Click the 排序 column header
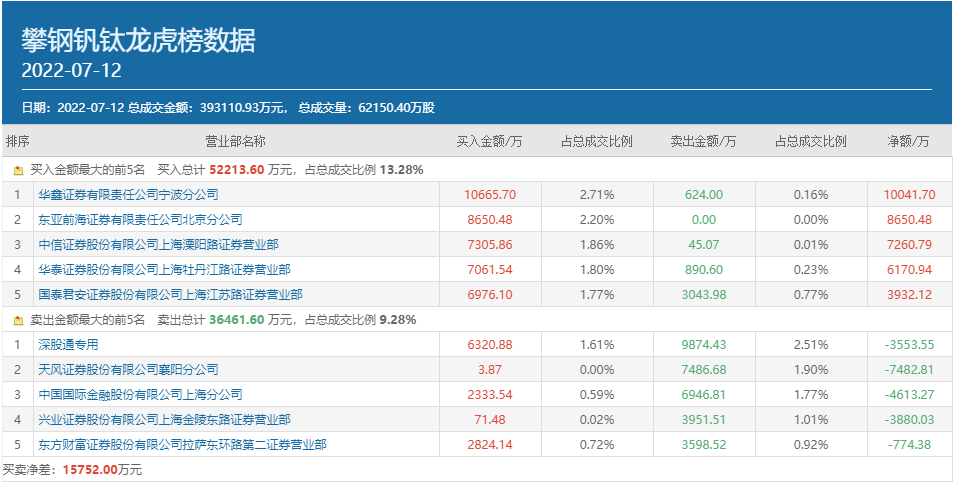Viewport: 953px width, 483px height. pyautogui.click(x=18, y=141)
